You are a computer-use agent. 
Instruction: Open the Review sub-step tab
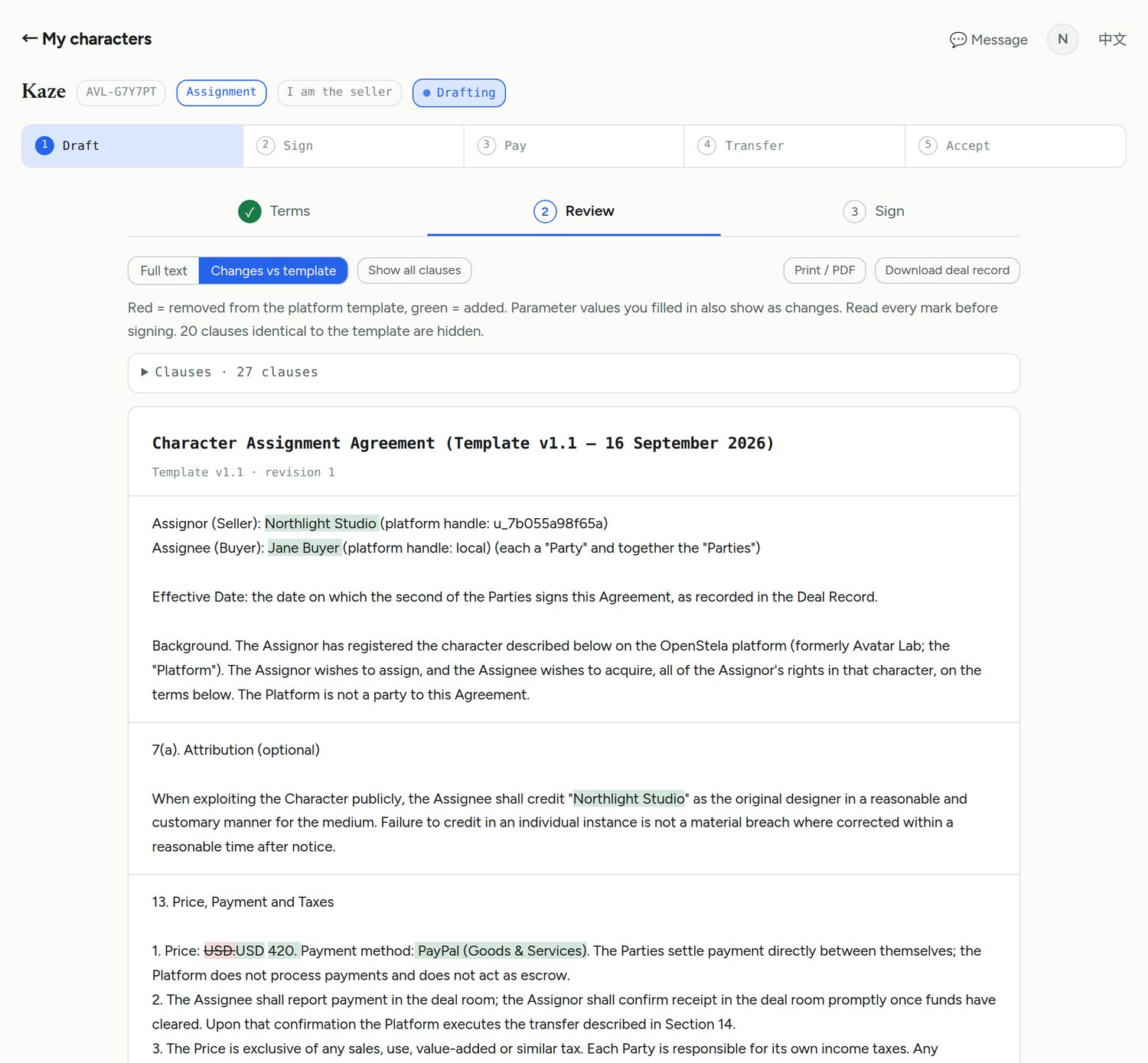[x=573, y=211]
